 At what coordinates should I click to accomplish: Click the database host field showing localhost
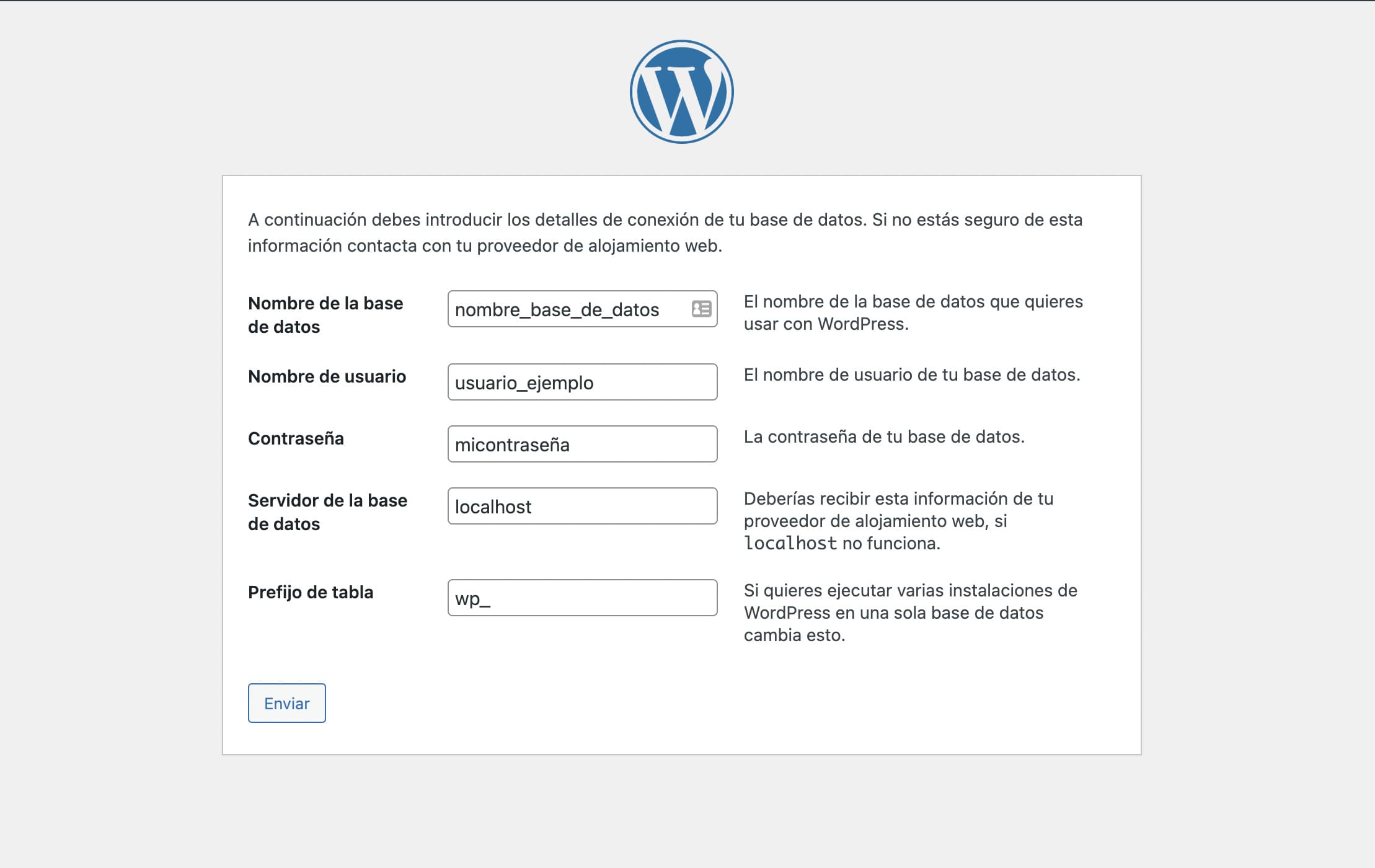(582, 506)
